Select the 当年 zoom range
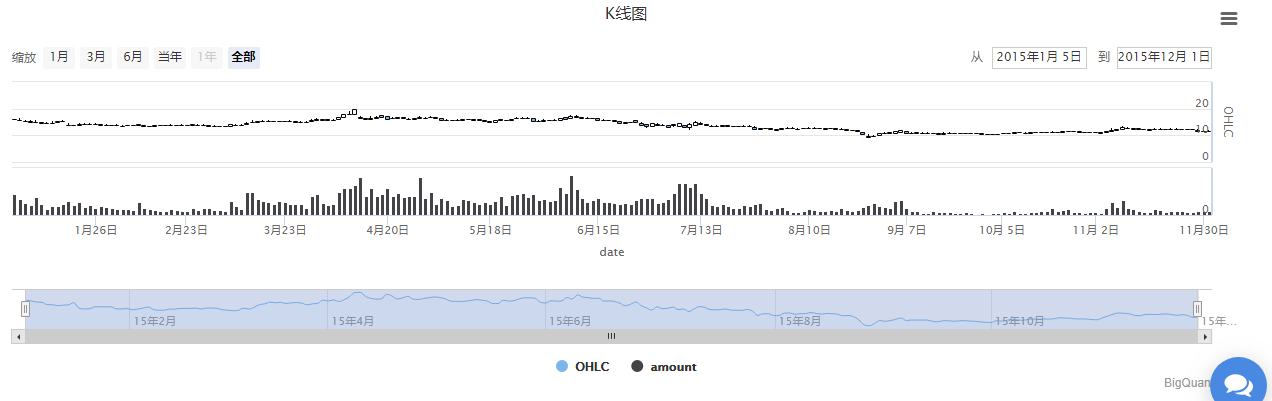The width and height of the screenshot is (1272, 401). point(170,57)
